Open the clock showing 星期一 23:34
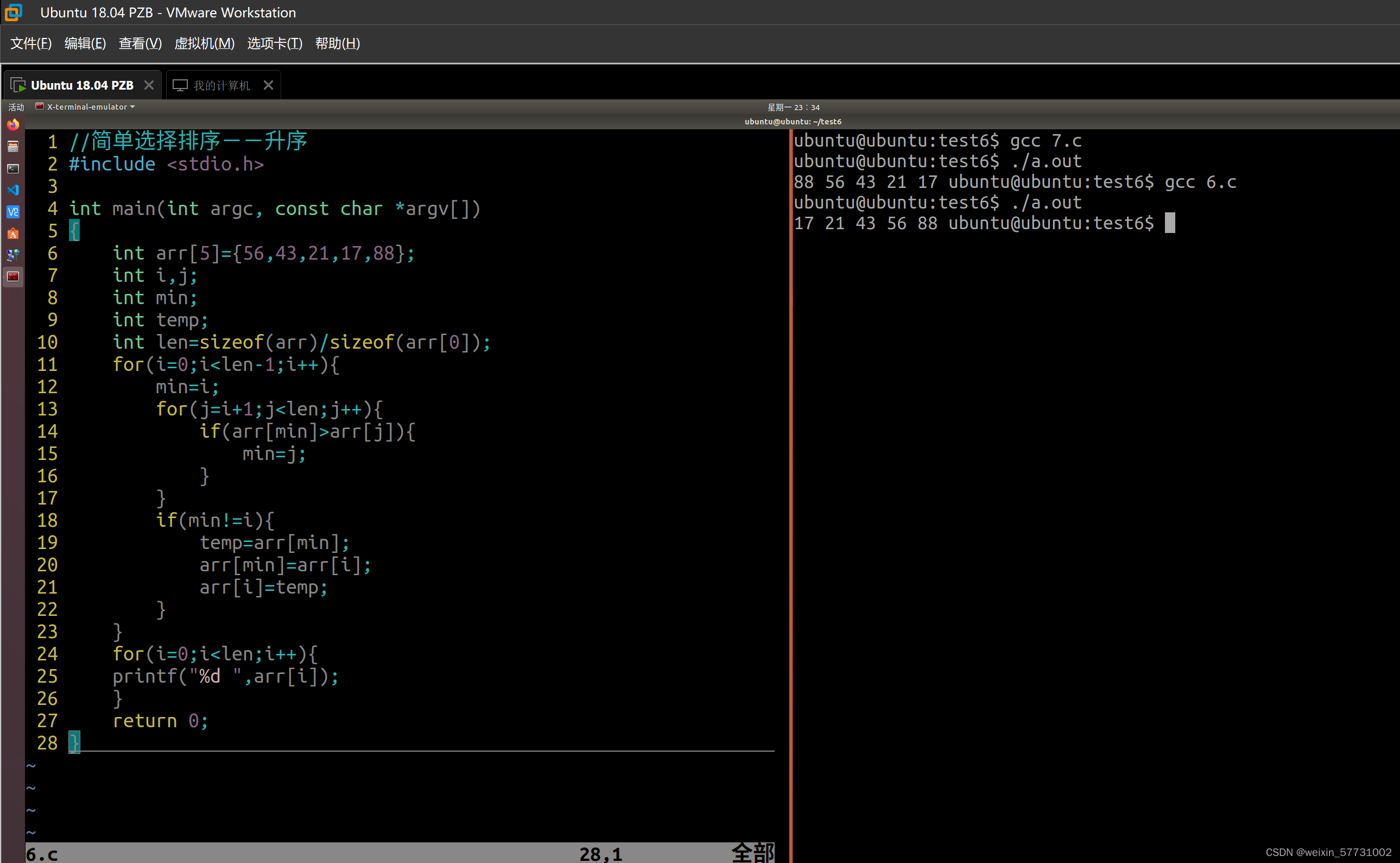 tap(793, 108)
